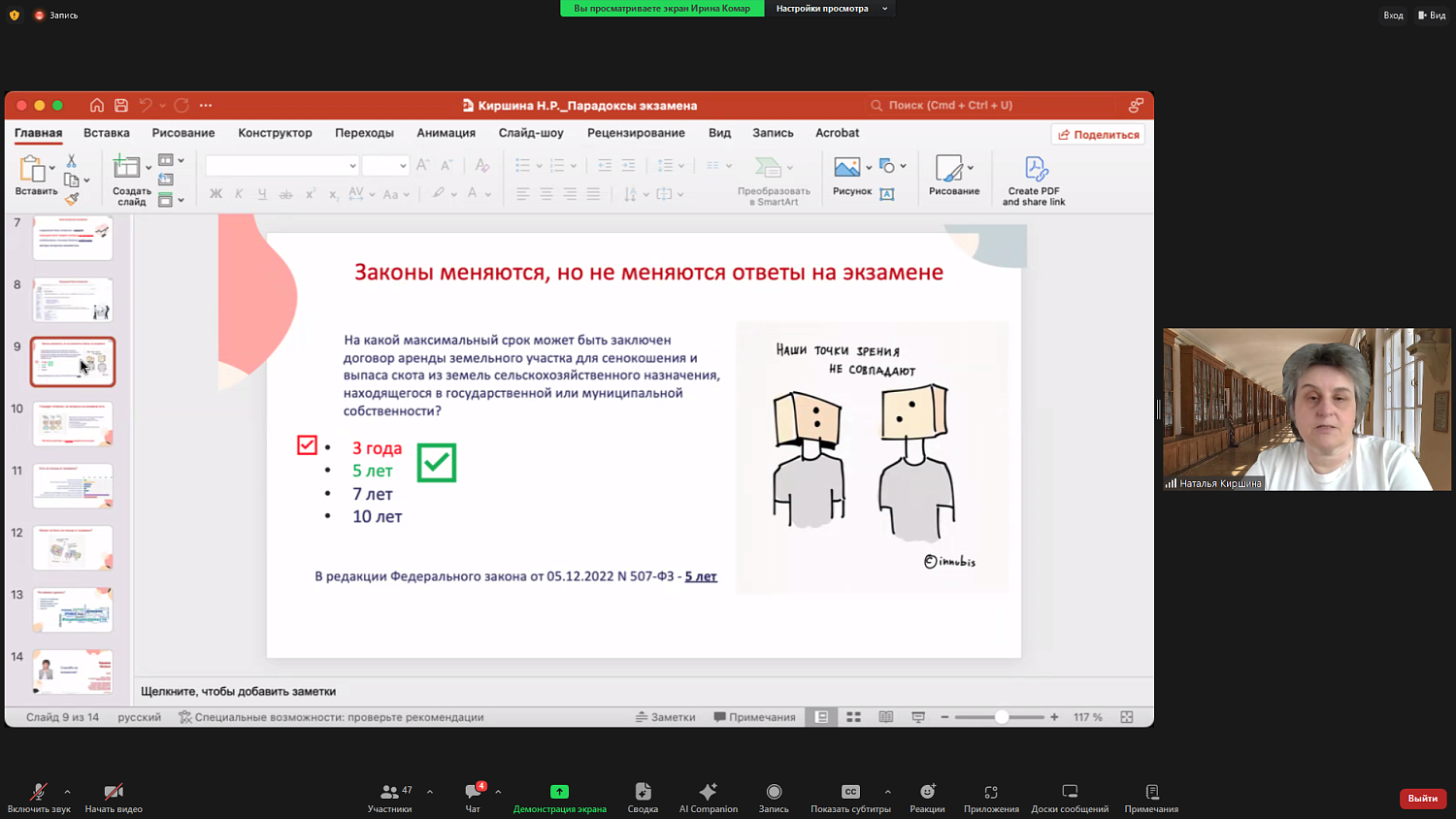Select slide 12 thumbnail
Viewport: 1456px width, 819px height.
point(73,548)
